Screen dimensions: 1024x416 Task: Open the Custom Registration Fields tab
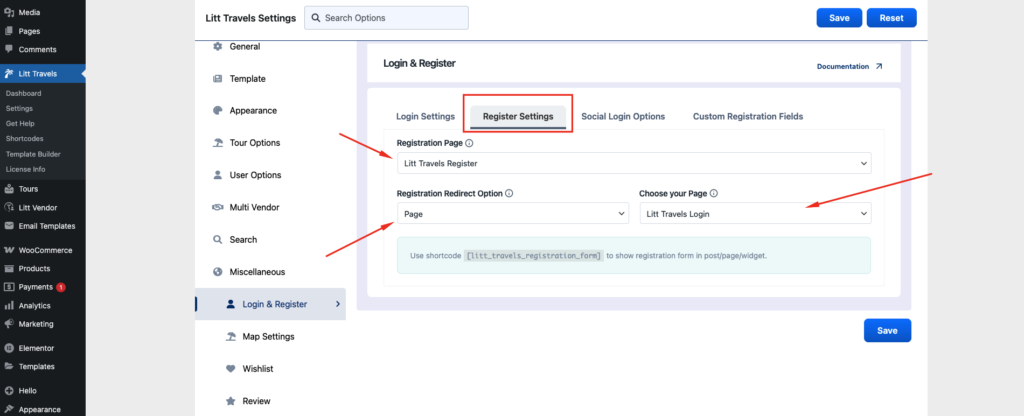[x=747, y=116]
